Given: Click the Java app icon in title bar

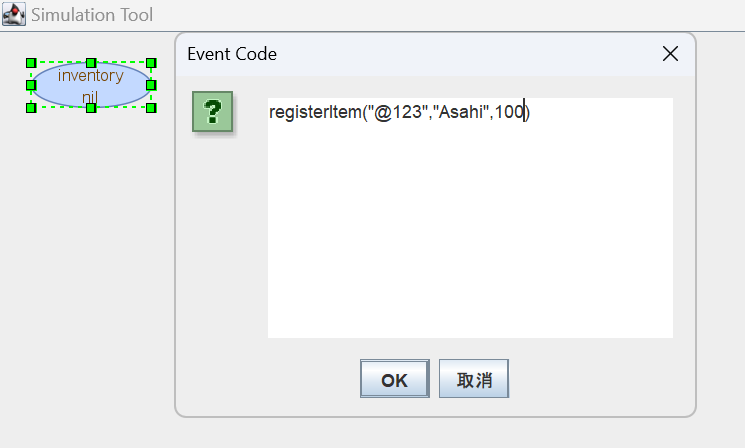Looking at the screenshot, I should [x=14, y=15].
